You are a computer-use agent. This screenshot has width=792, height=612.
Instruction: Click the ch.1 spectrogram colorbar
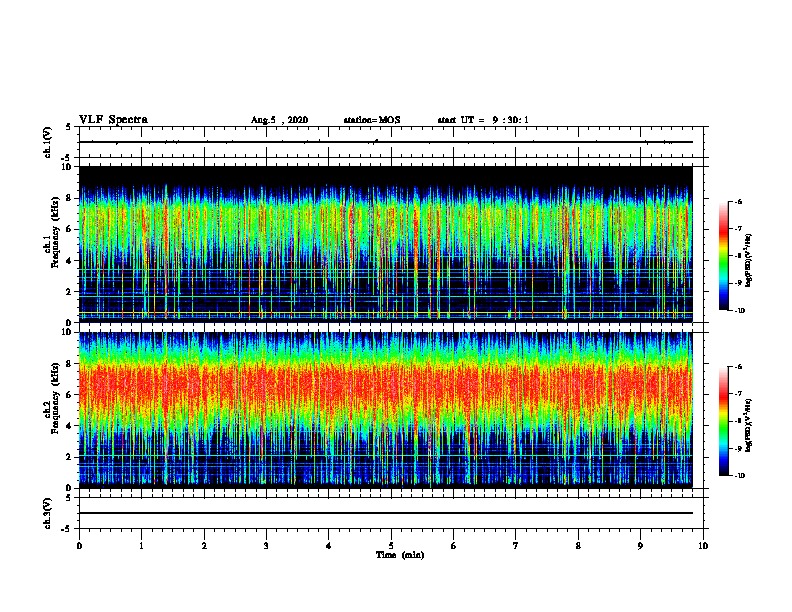[x=724, y=256]
